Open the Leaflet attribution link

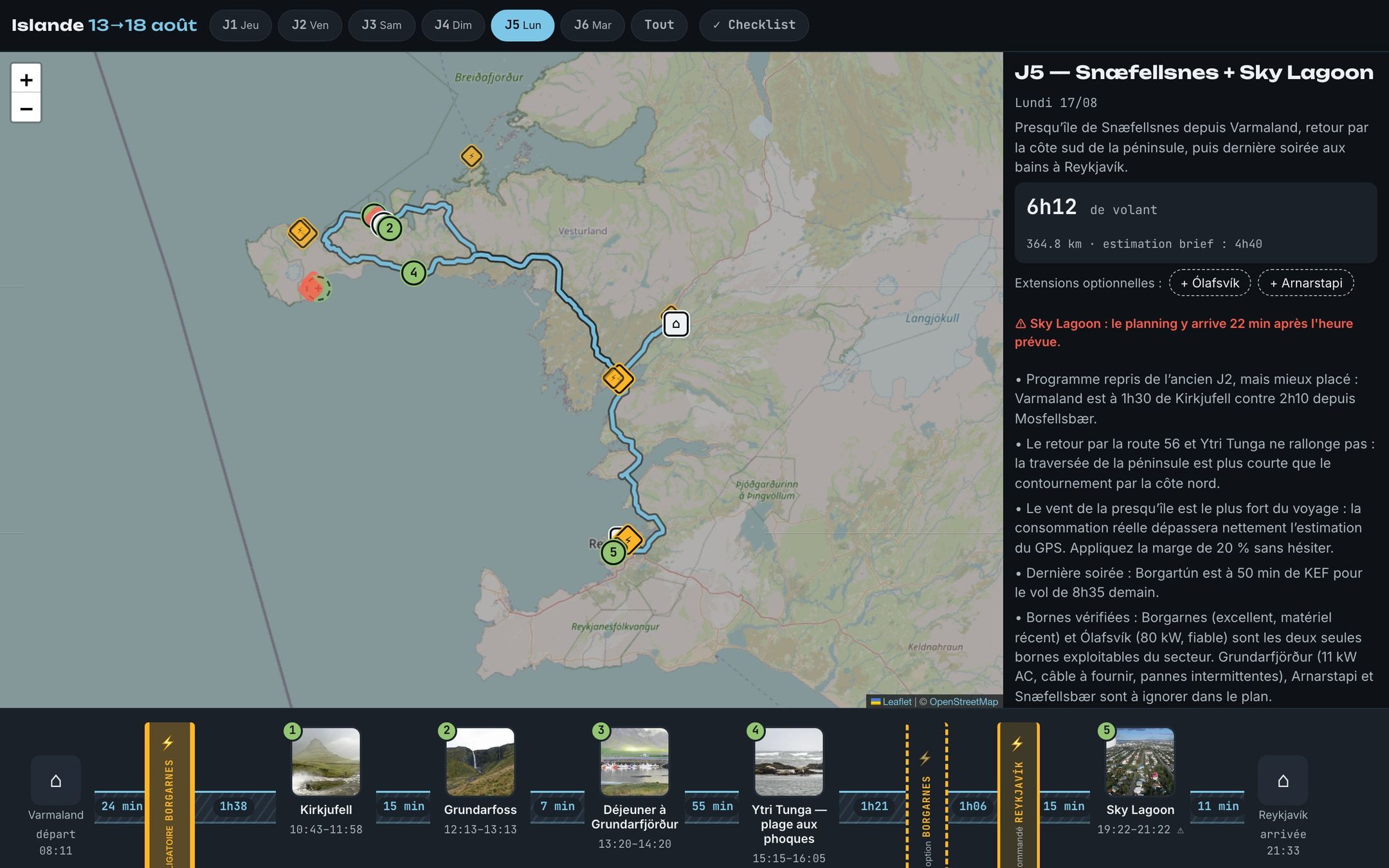[x=891, y=701]
